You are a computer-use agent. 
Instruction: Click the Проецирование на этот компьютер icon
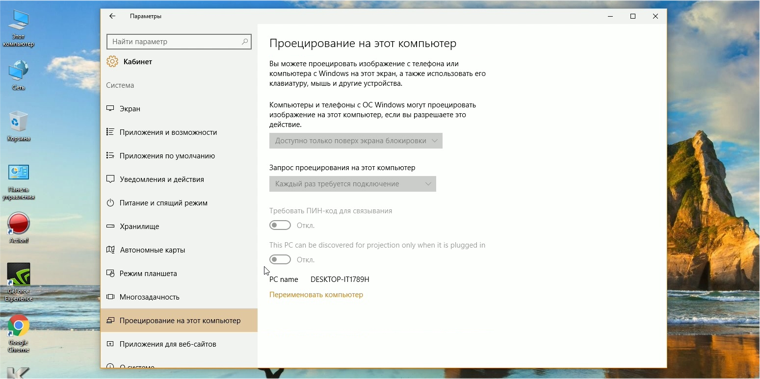pyautogui.click(x=110, y=320)
